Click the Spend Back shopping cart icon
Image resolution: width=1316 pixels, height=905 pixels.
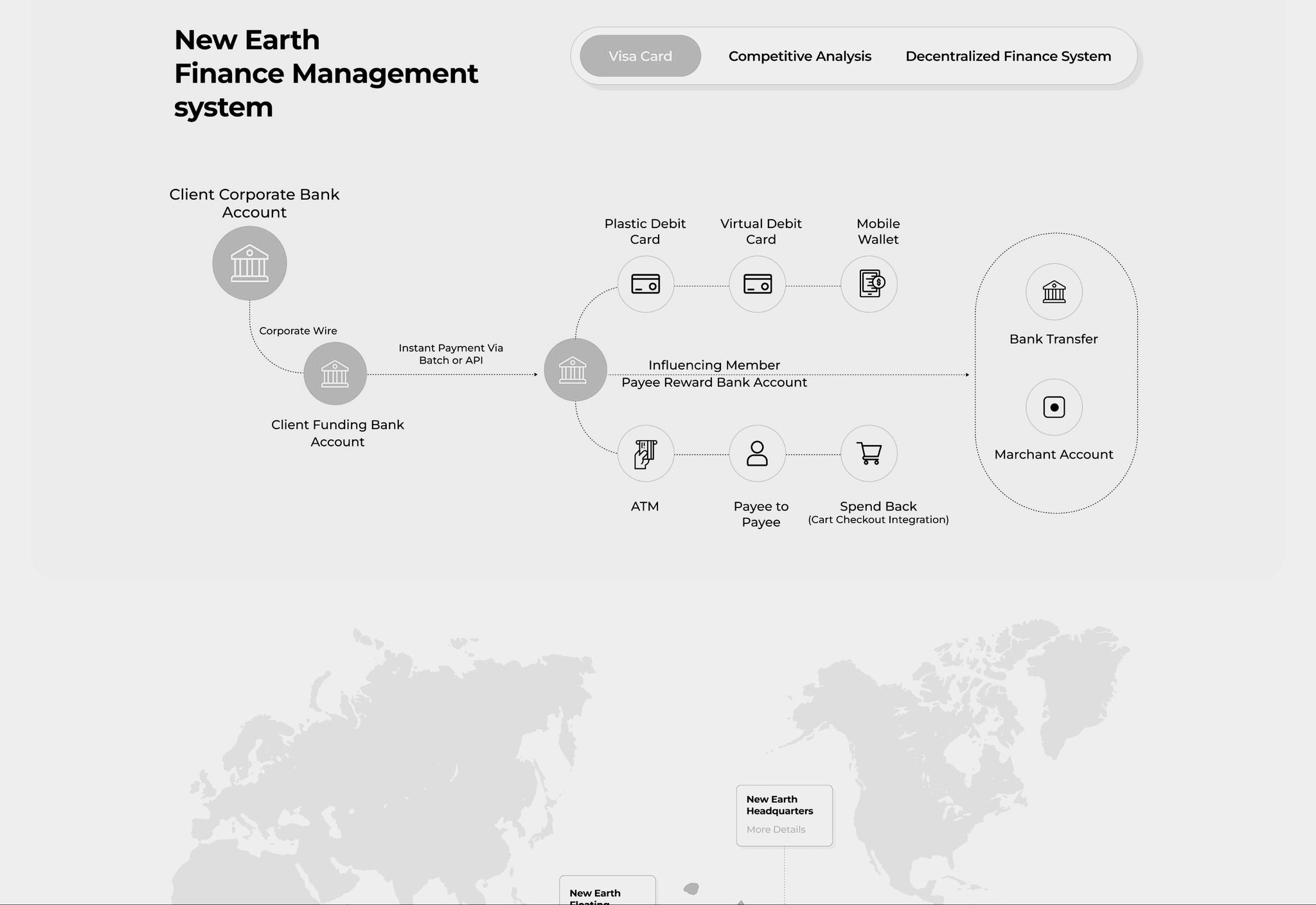tap(869, 454)
